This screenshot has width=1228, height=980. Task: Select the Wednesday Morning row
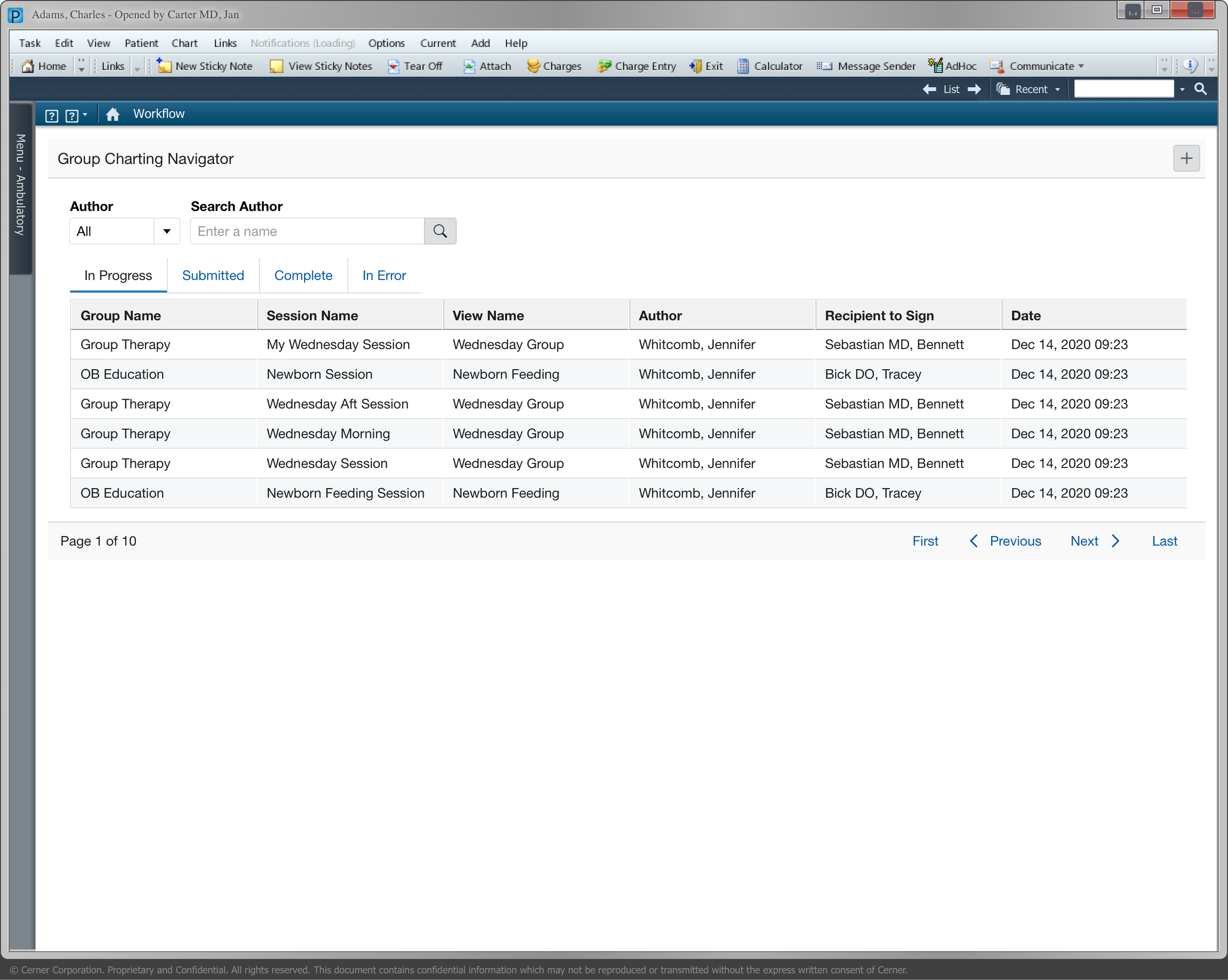628,434
